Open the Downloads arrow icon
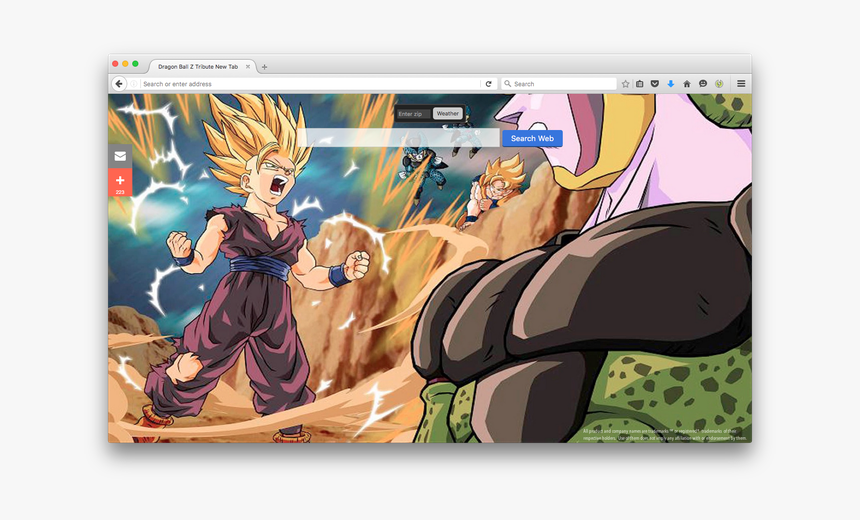This screenshot has width=860, height=520. click(x=671, y=84)
